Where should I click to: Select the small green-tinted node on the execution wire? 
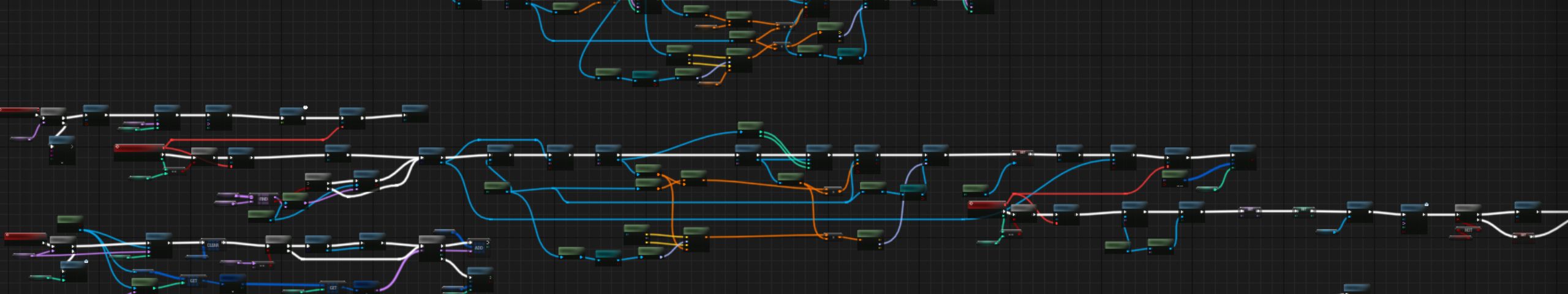[x=1303, y=211]
